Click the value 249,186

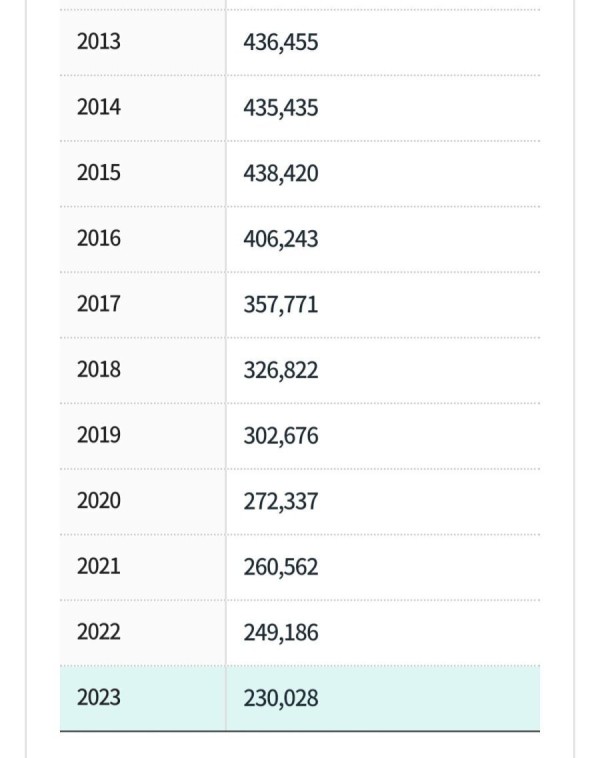click(281, 633)
